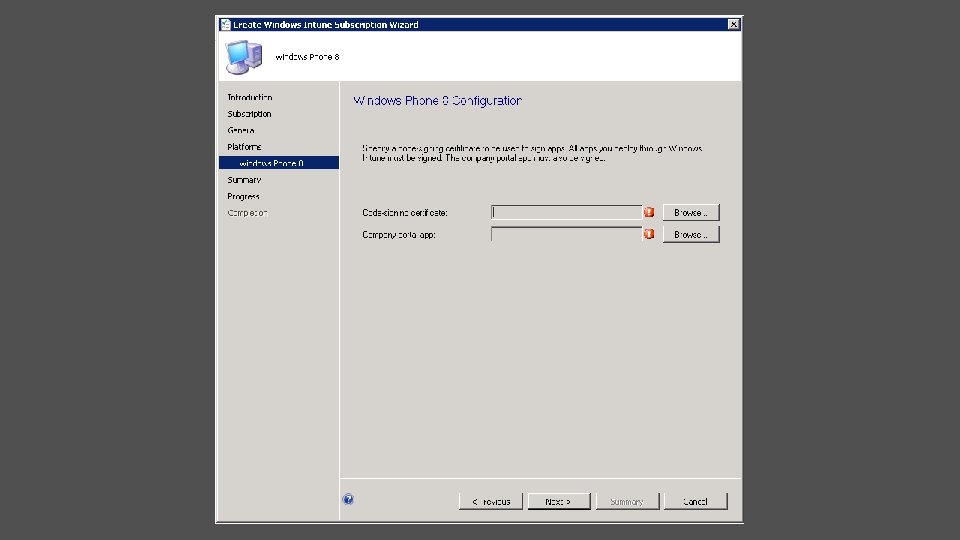Focus the Code-signing certificate field
Screen dimensions: 960x540
(x=566, y=212)
